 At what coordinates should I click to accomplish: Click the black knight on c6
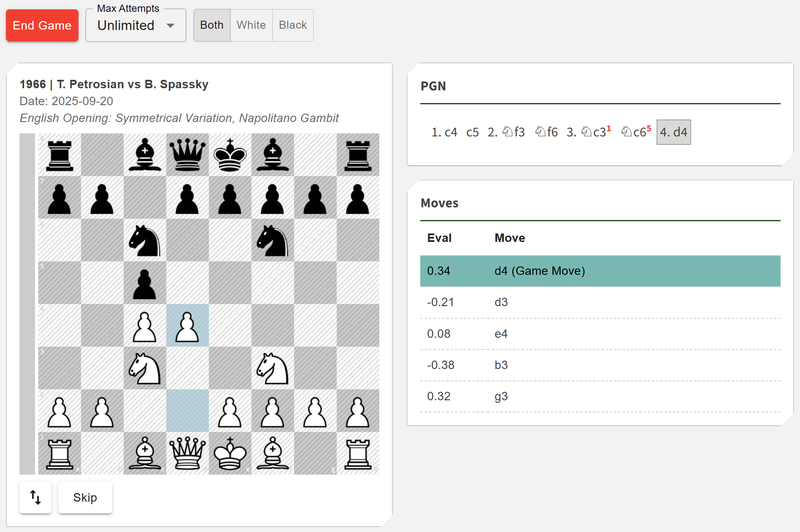tap(144, 241)
